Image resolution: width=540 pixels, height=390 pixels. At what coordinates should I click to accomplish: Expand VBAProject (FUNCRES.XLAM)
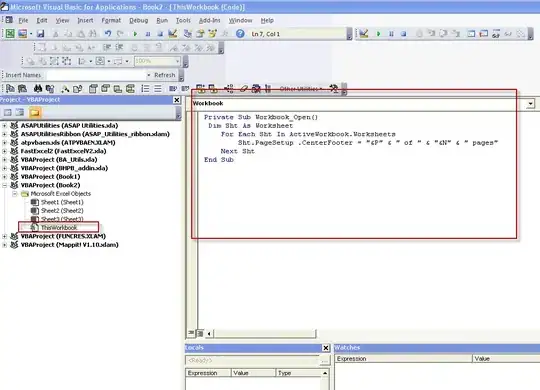pos(4,236)
